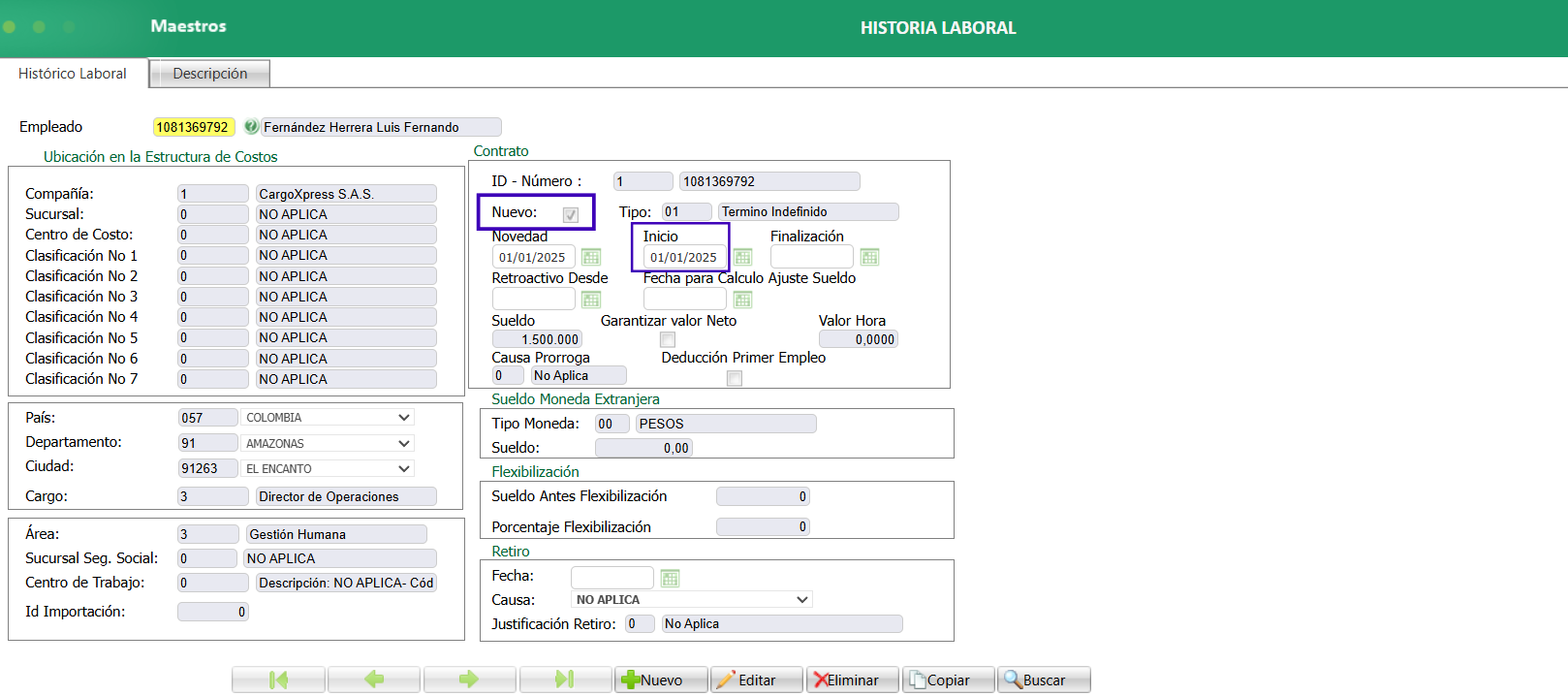Click the PESOS currency text

coord(726,424)
